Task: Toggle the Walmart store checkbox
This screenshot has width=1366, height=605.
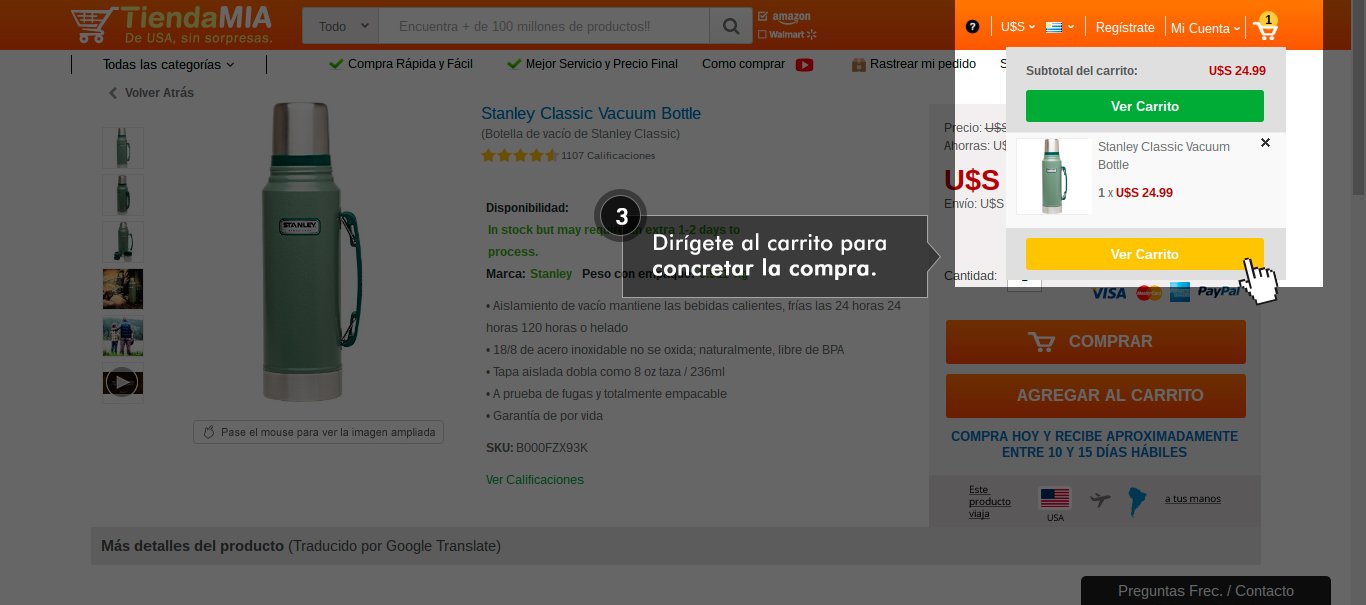Action: [x=763, y=34]
